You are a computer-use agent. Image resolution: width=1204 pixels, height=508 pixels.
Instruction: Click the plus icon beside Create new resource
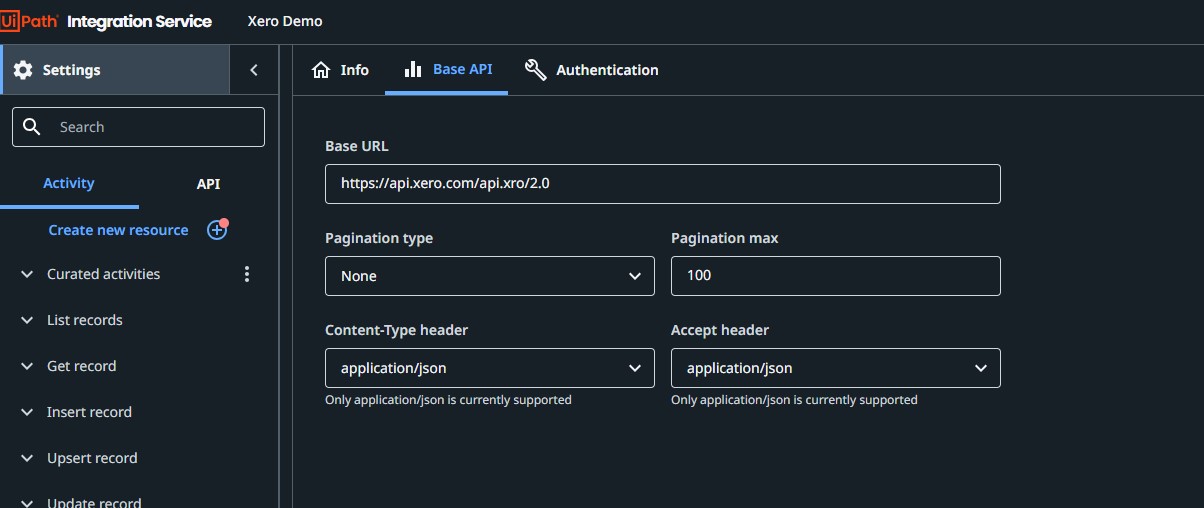(217, 230)
